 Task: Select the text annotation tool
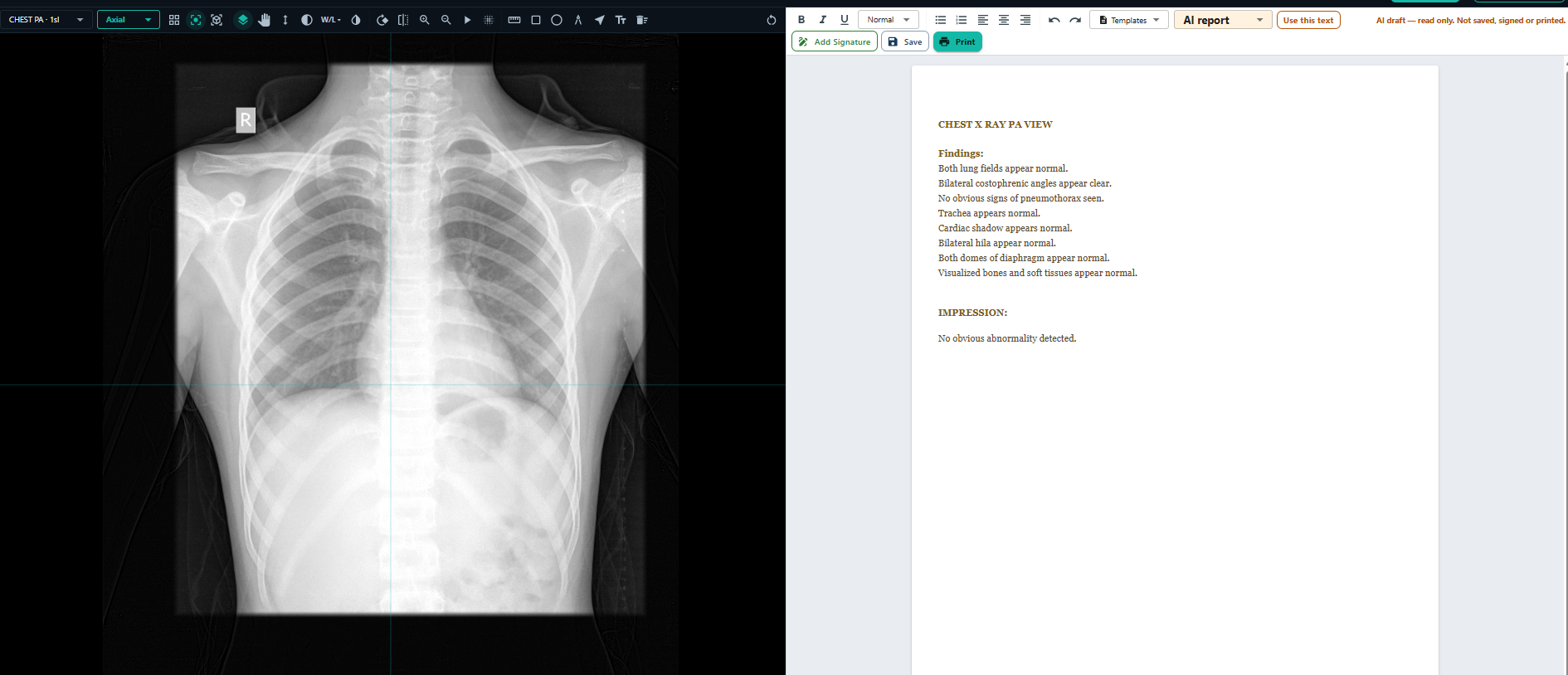[621, 20]
